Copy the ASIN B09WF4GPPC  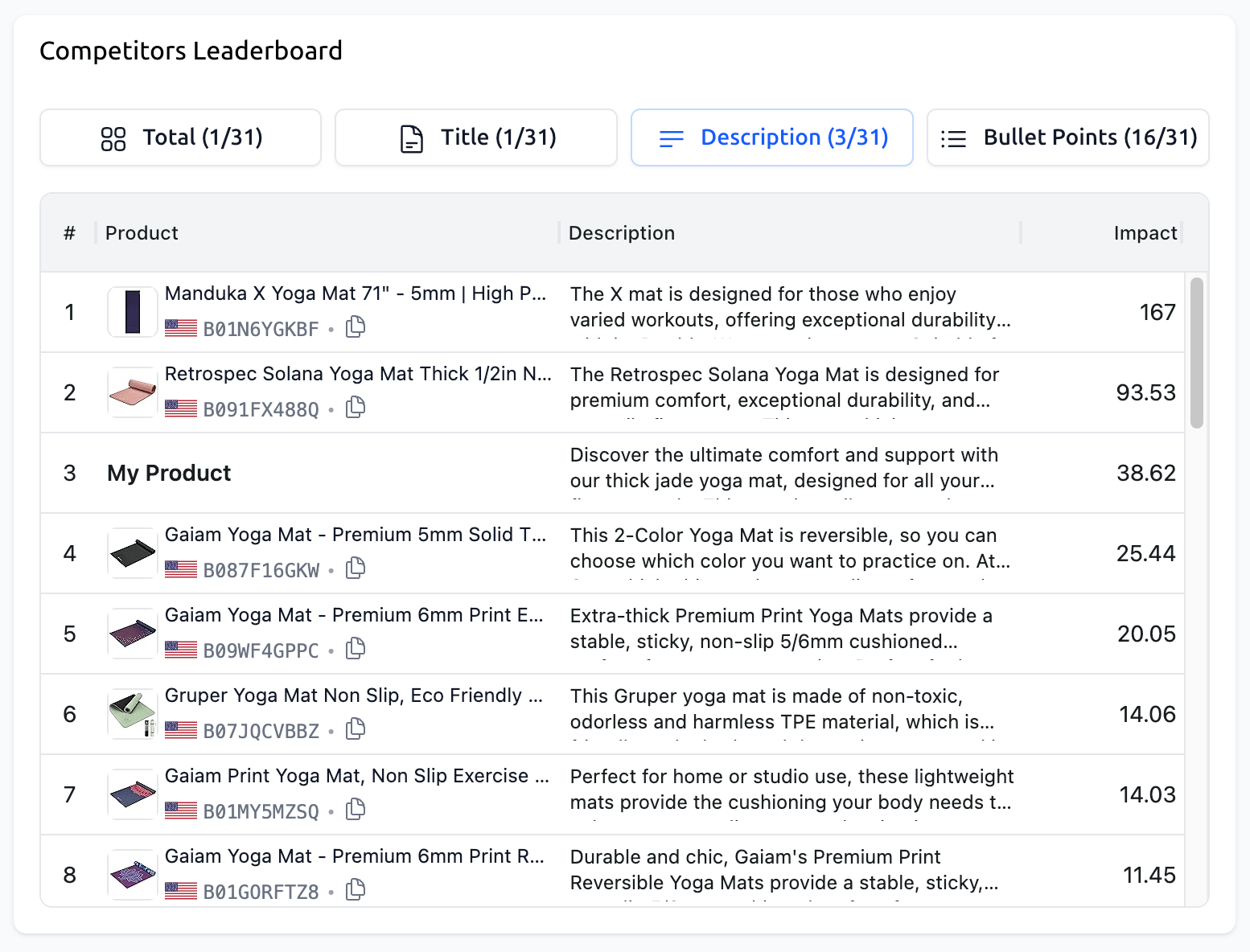pos(355,649)
